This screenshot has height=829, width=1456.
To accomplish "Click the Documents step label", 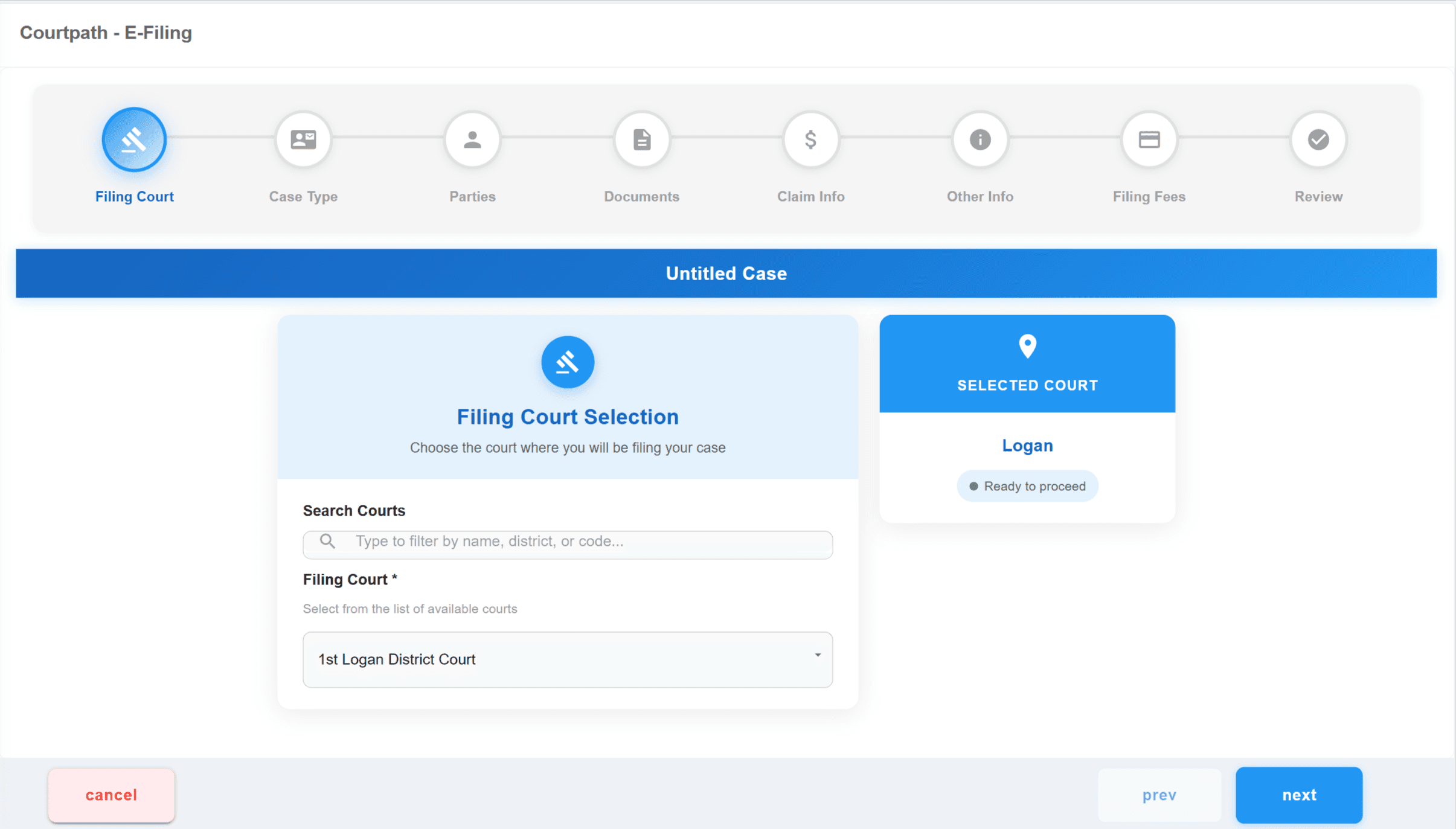I will [641, 197].
